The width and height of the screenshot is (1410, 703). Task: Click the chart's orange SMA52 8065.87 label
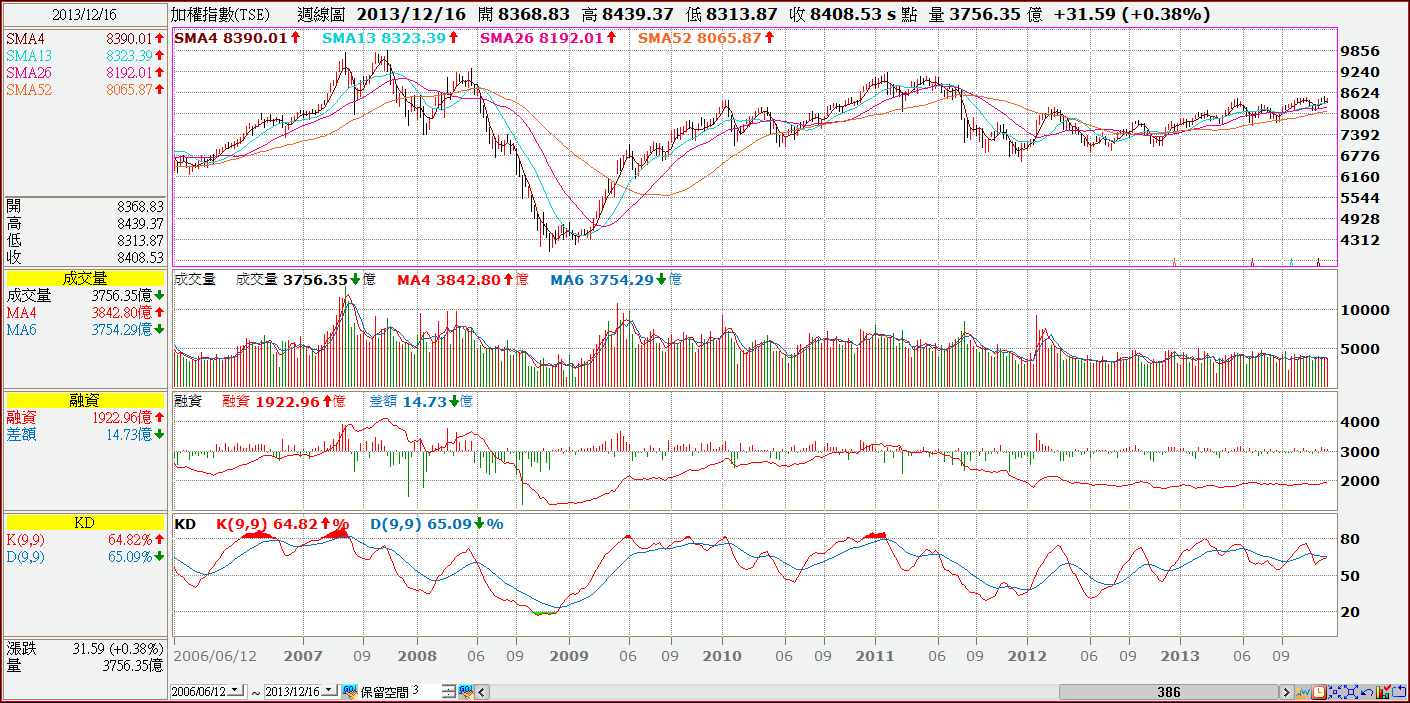(705, 38)
